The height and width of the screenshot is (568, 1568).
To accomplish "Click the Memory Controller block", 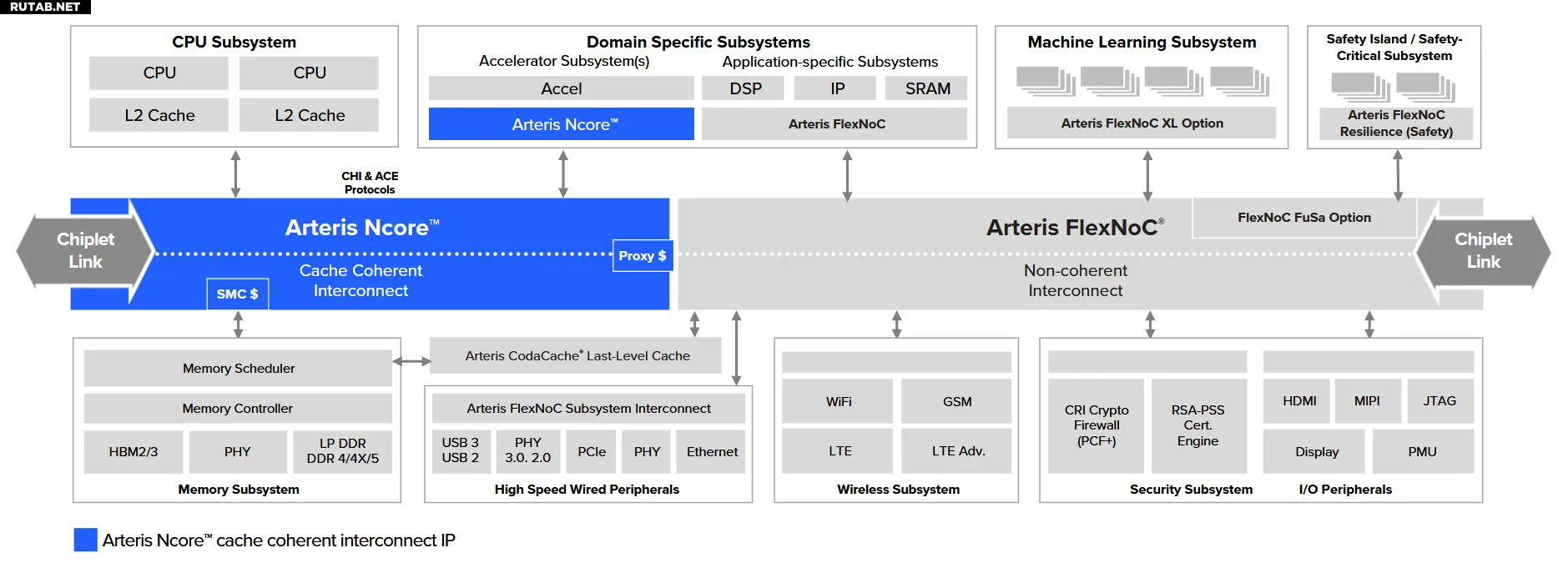I will [x=238, y=409].
